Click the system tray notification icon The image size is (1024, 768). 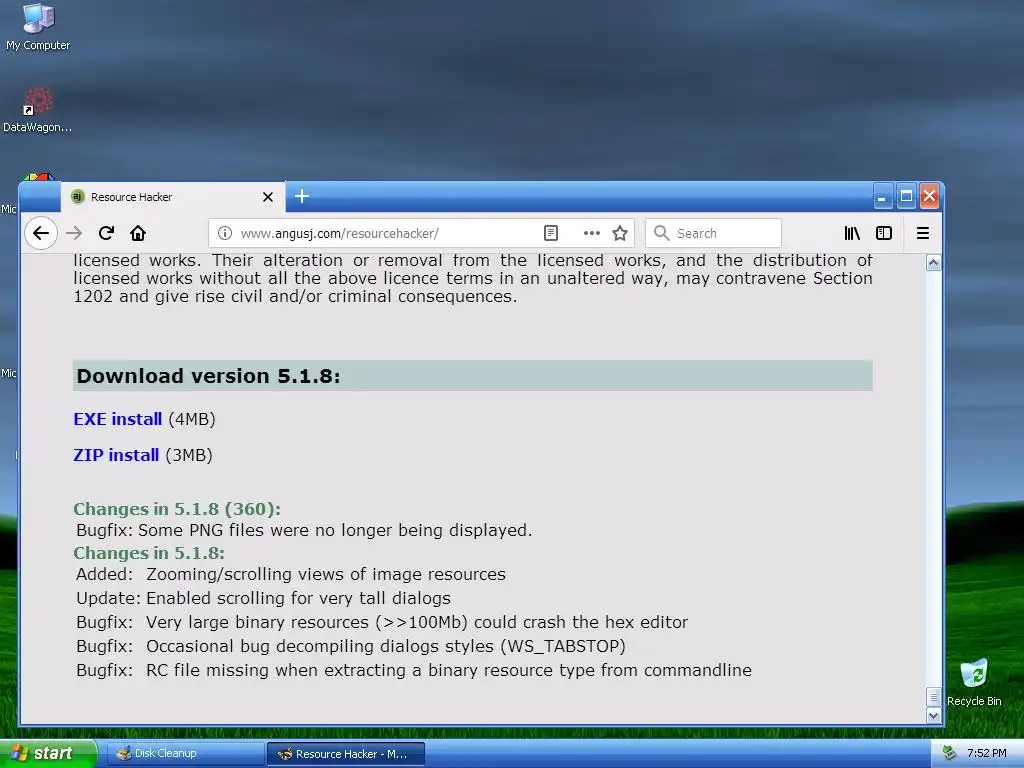point(949,753)
